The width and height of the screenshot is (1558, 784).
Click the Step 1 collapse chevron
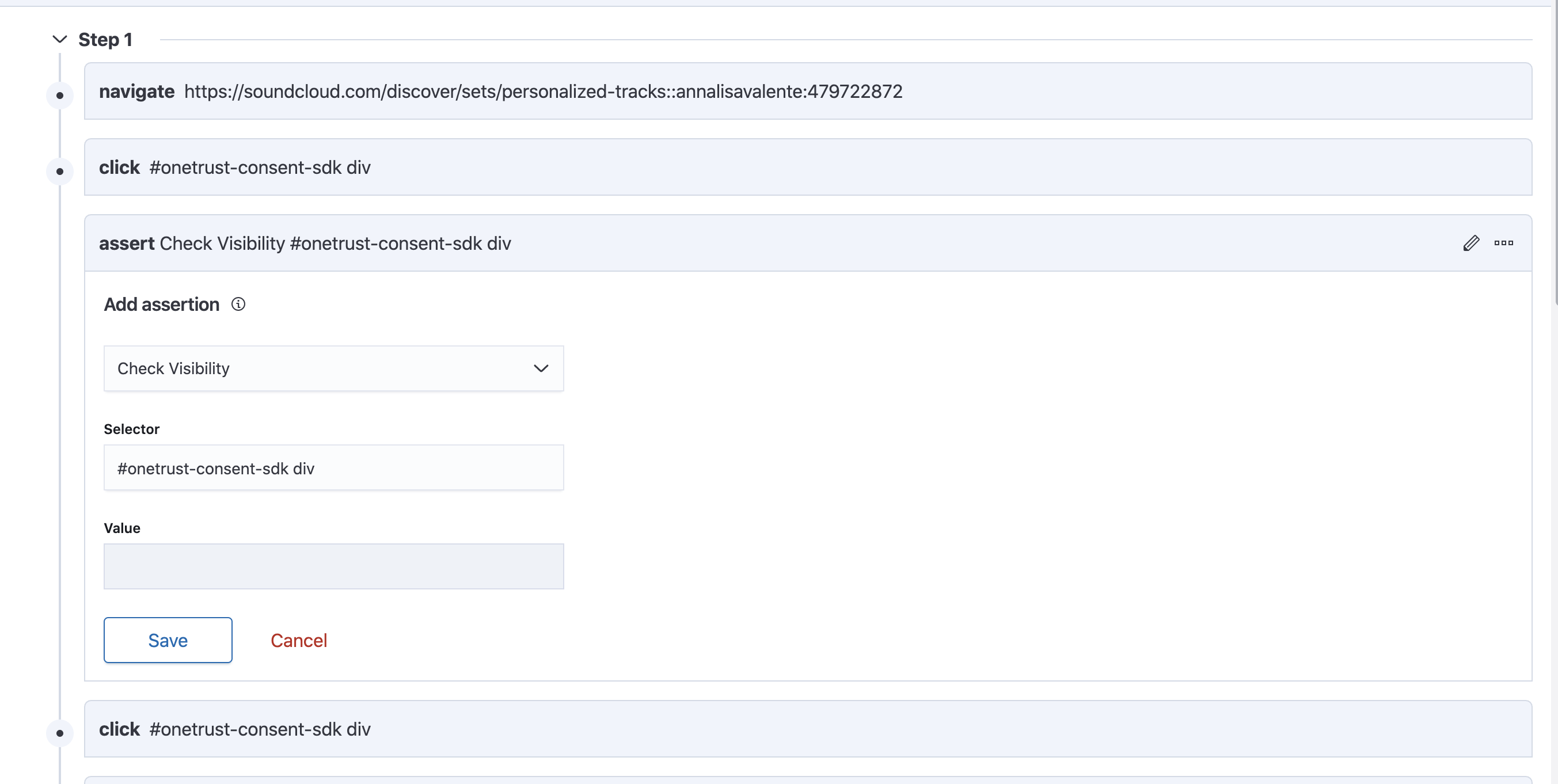coord(60,39)
